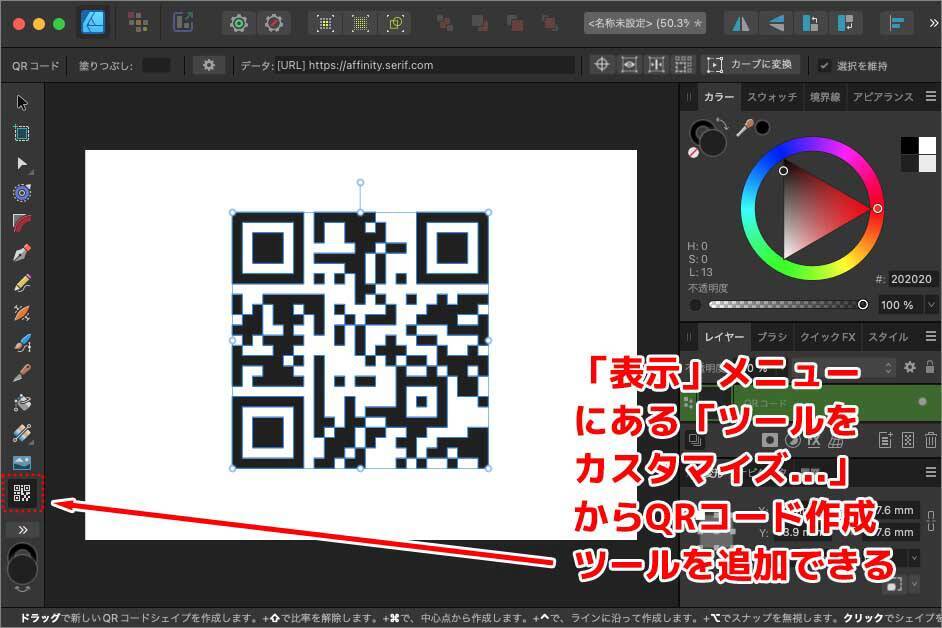
Task: Toggle the layer lock icon
Action: pyautogui.click(x=931, y=367)
